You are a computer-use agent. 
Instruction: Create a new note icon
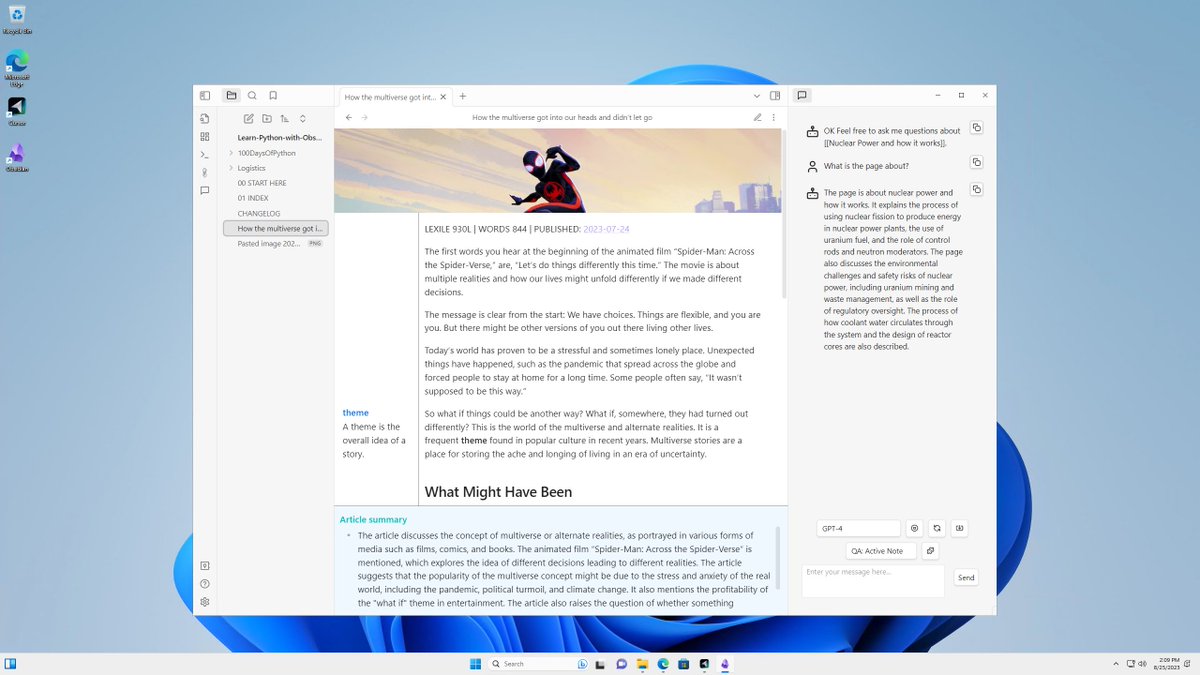click(249, 119)
